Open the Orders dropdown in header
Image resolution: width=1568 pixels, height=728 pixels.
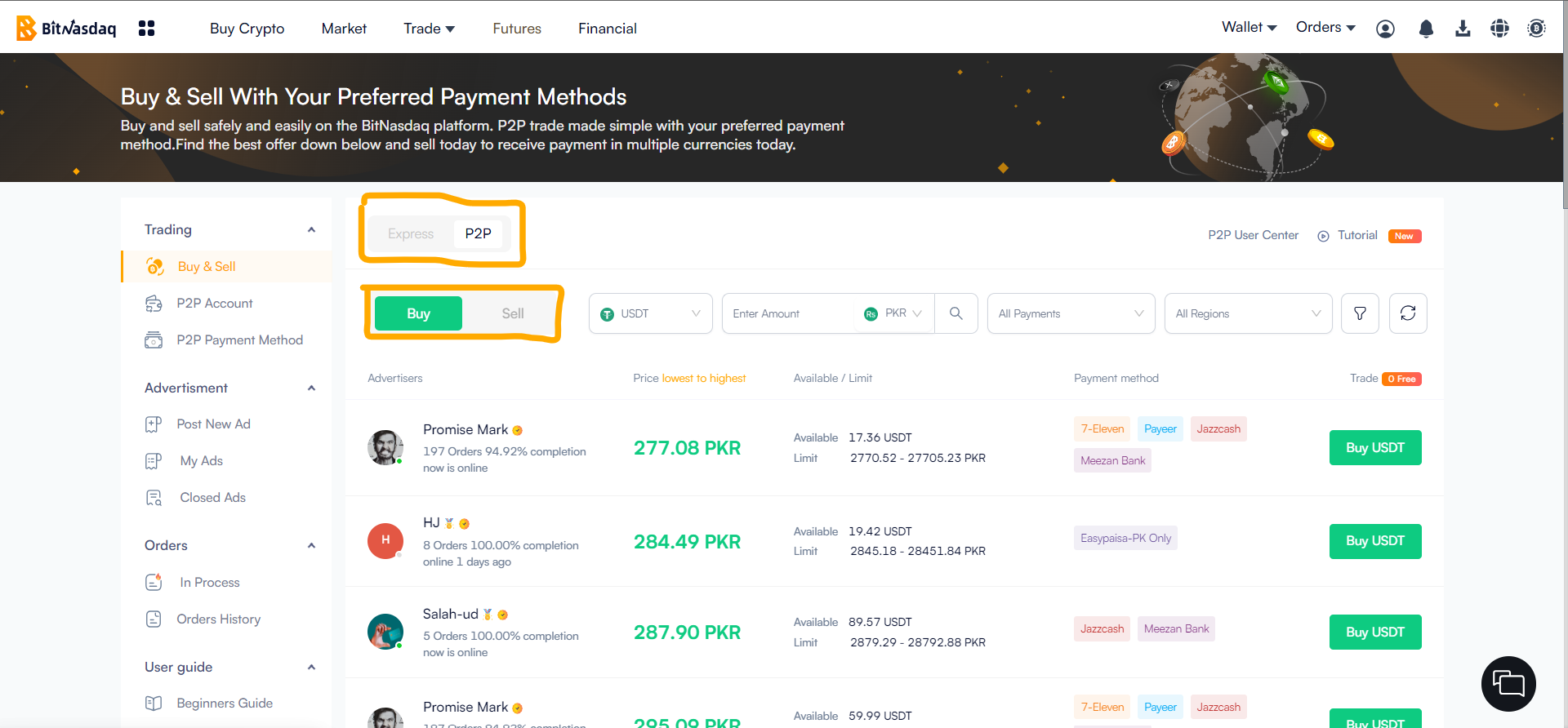click(x=1325, y=27)
